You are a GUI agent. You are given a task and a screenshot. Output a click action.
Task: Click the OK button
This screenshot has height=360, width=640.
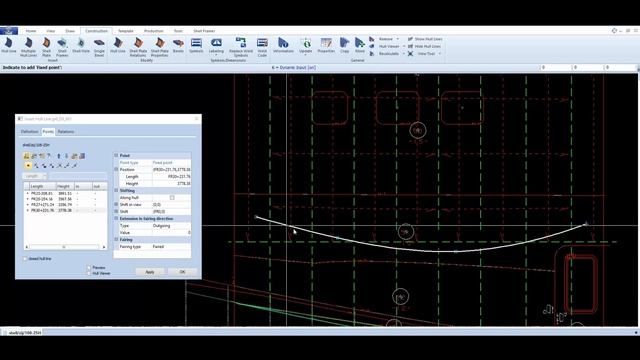[182, 272]
